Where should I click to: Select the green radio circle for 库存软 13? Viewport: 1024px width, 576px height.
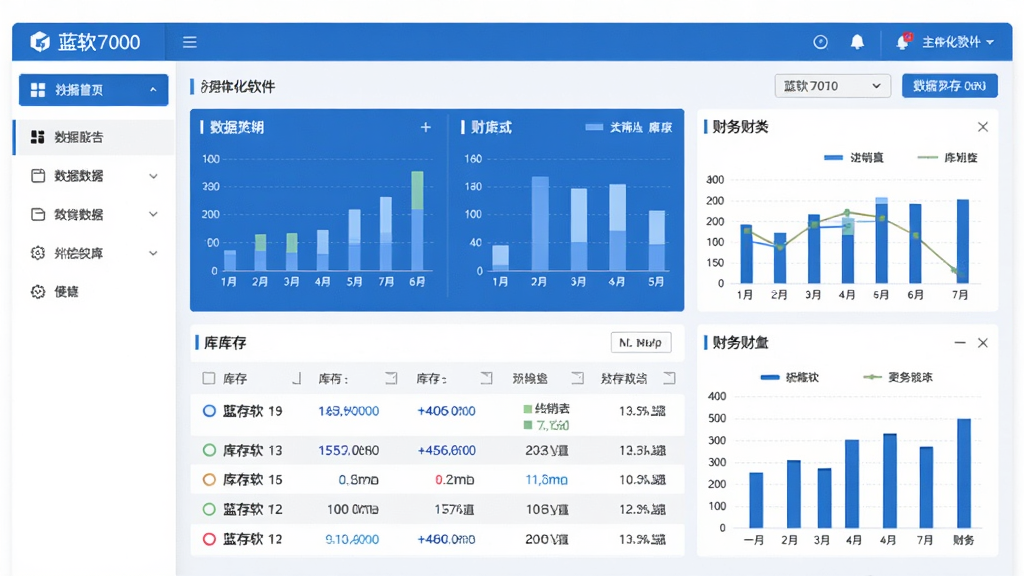209,450
